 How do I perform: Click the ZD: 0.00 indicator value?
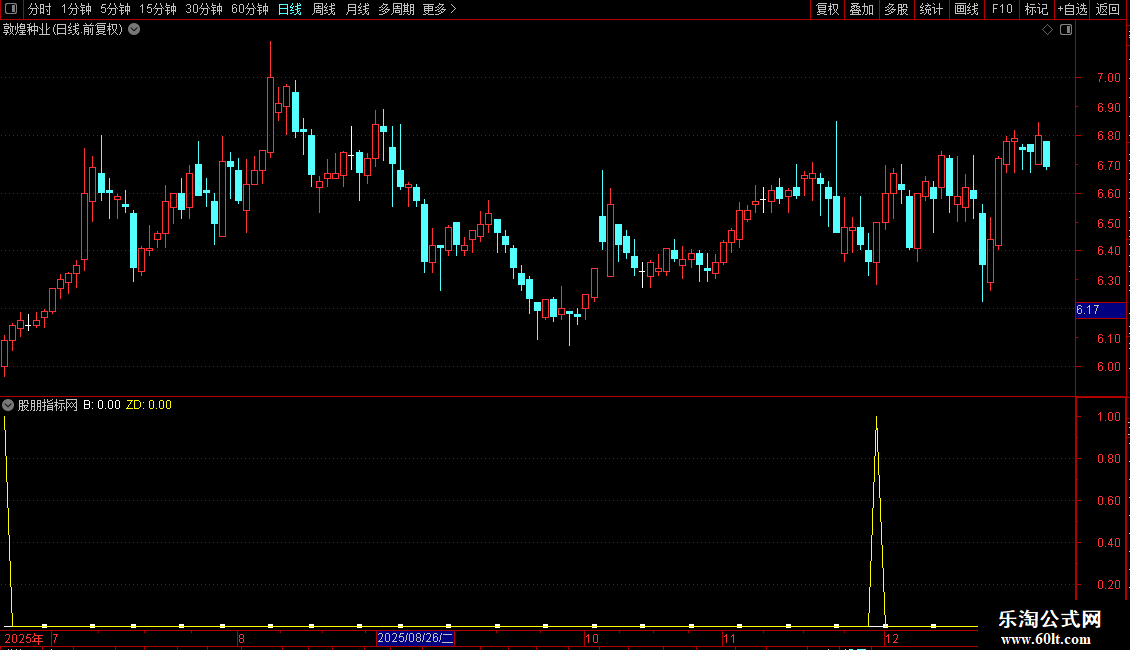149,405
